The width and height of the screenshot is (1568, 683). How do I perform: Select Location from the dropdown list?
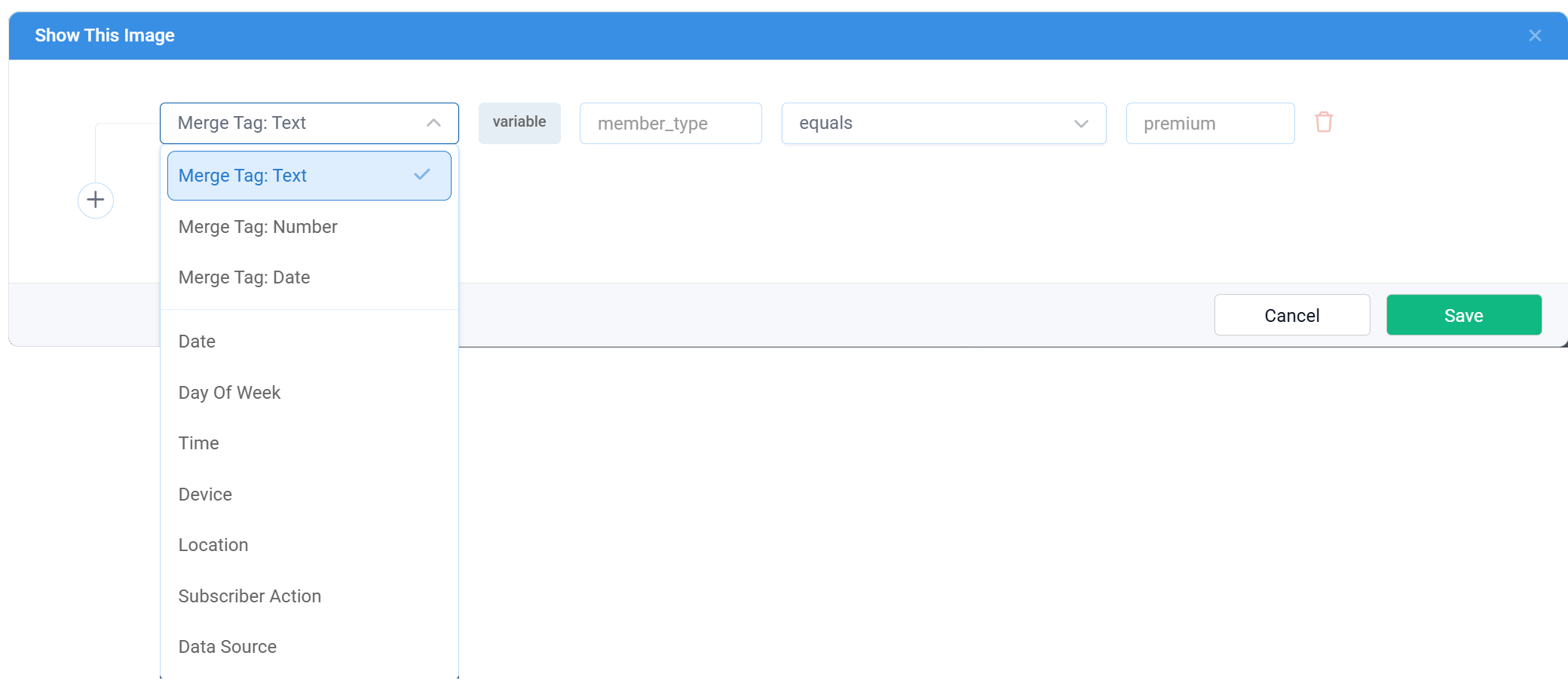tap(213, 544)
